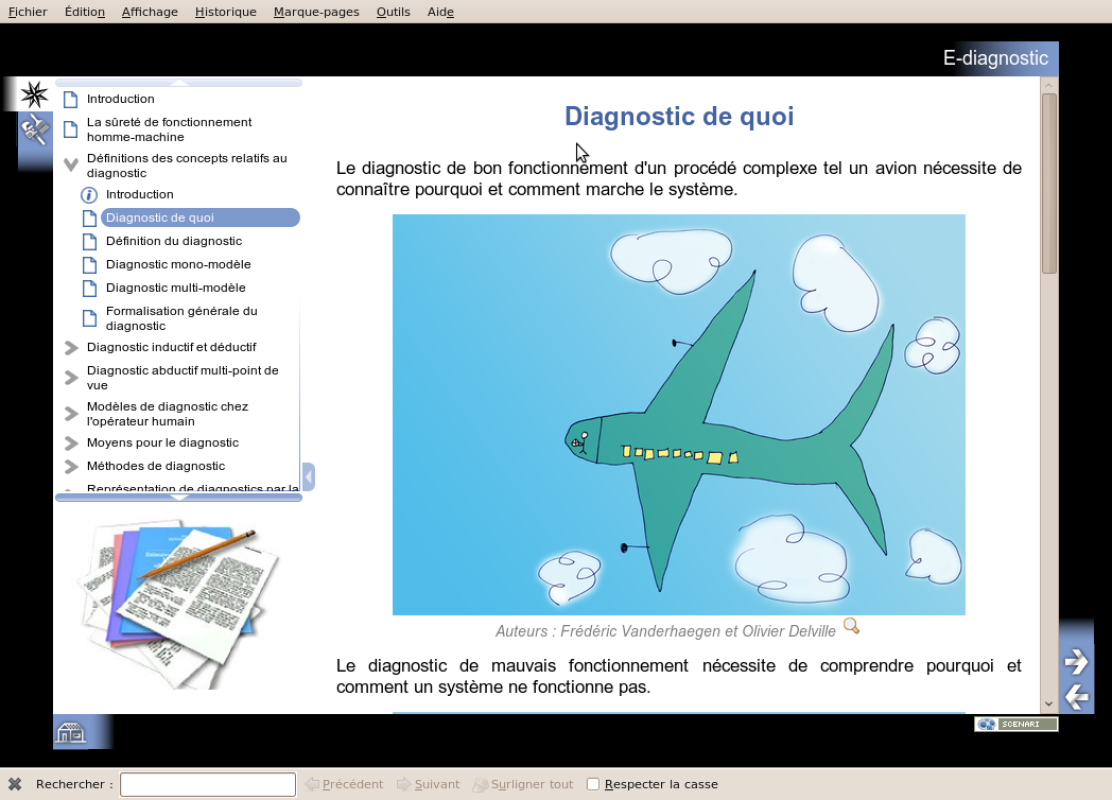Image resolution: width=1112 pixels, height=800 pixels.
Task: Open the Outils menu
Action: pos(393,11)
